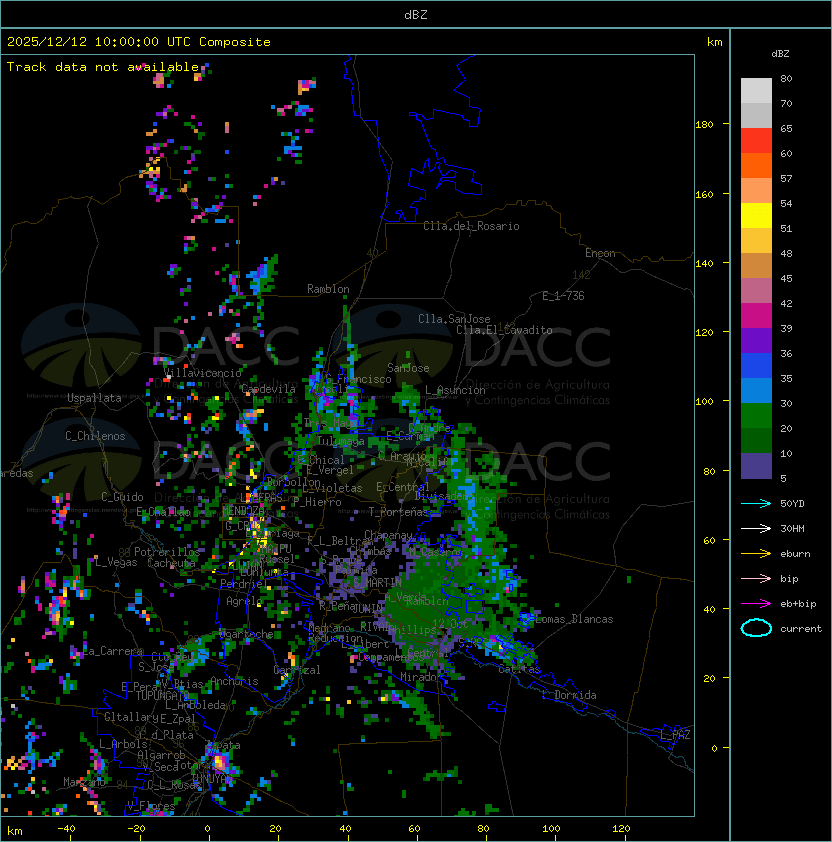832x842 pixels.
Task: Click the 'Villavicencio' place label
Action: [203, 373]
